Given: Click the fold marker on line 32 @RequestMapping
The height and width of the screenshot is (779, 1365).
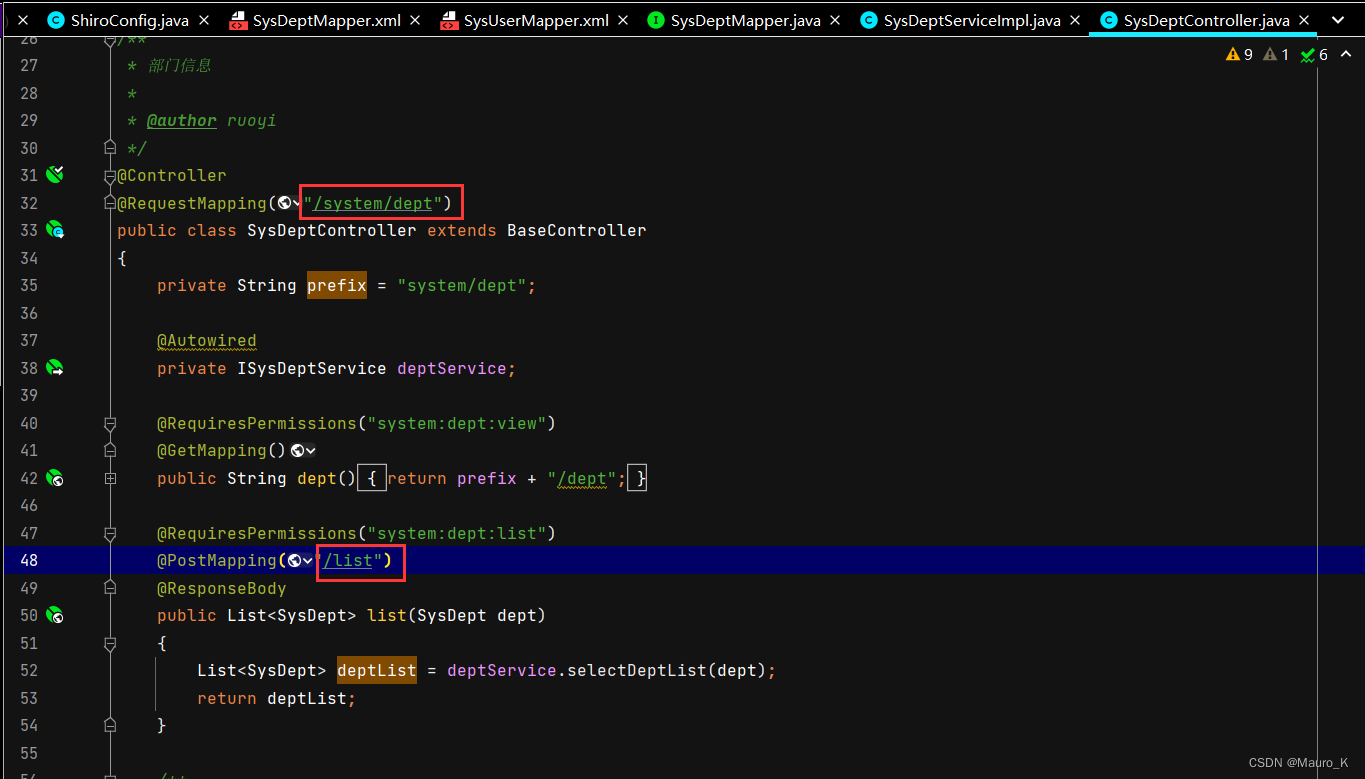Looking at the screenshot, I should pos(110,203).
